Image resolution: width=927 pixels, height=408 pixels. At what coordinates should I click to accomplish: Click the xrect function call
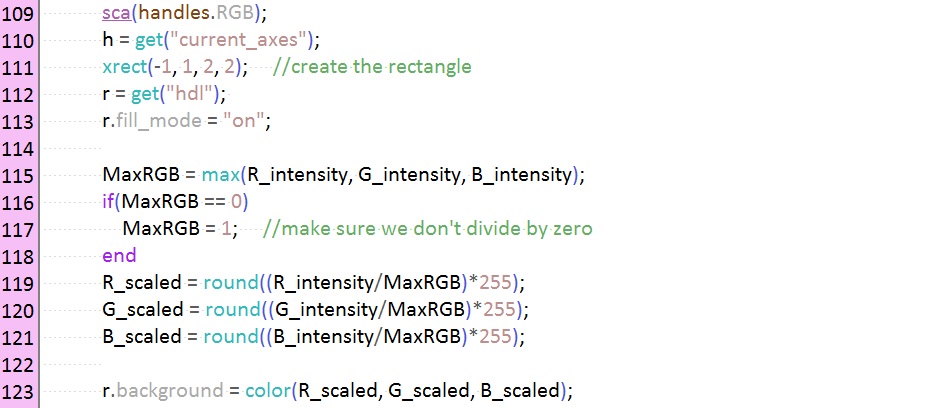[x=124, y=66]
